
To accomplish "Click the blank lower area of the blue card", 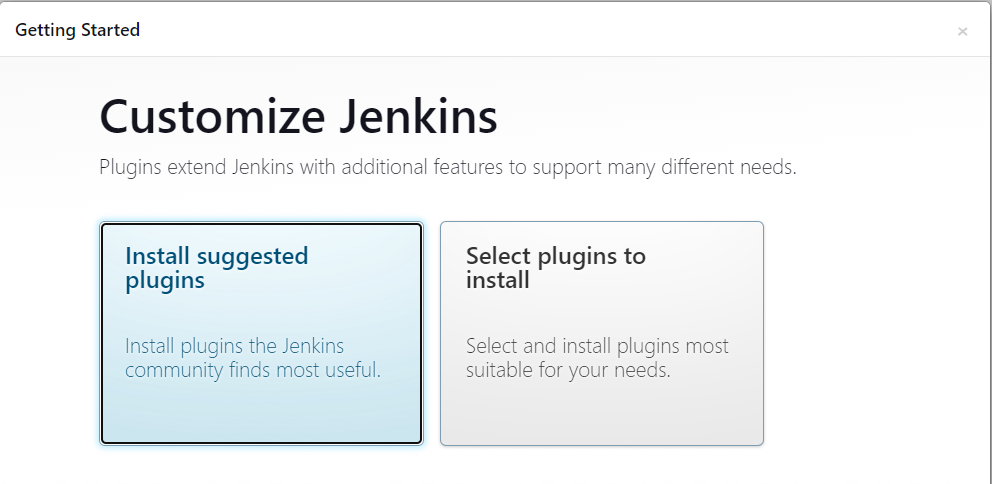I will (261, 415).
